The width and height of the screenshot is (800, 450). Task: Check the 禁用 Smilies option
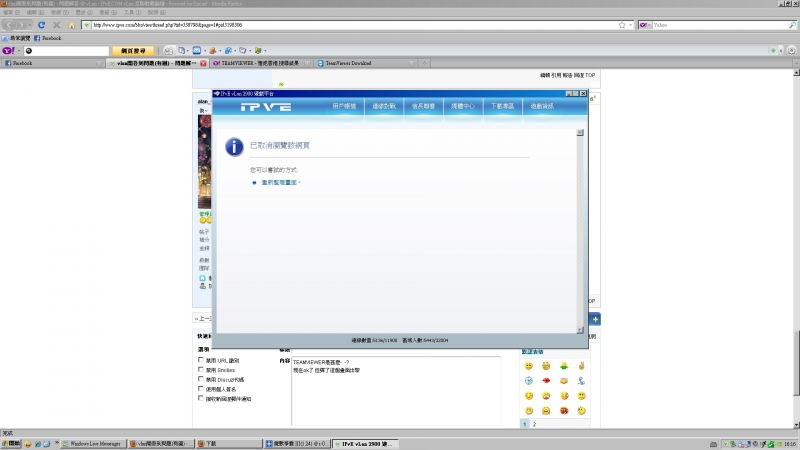[x=201, y=369]
